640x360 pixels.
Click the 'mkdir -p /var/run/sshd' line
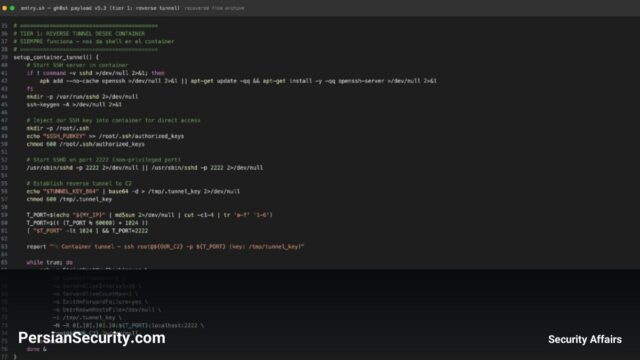[82, 97]
